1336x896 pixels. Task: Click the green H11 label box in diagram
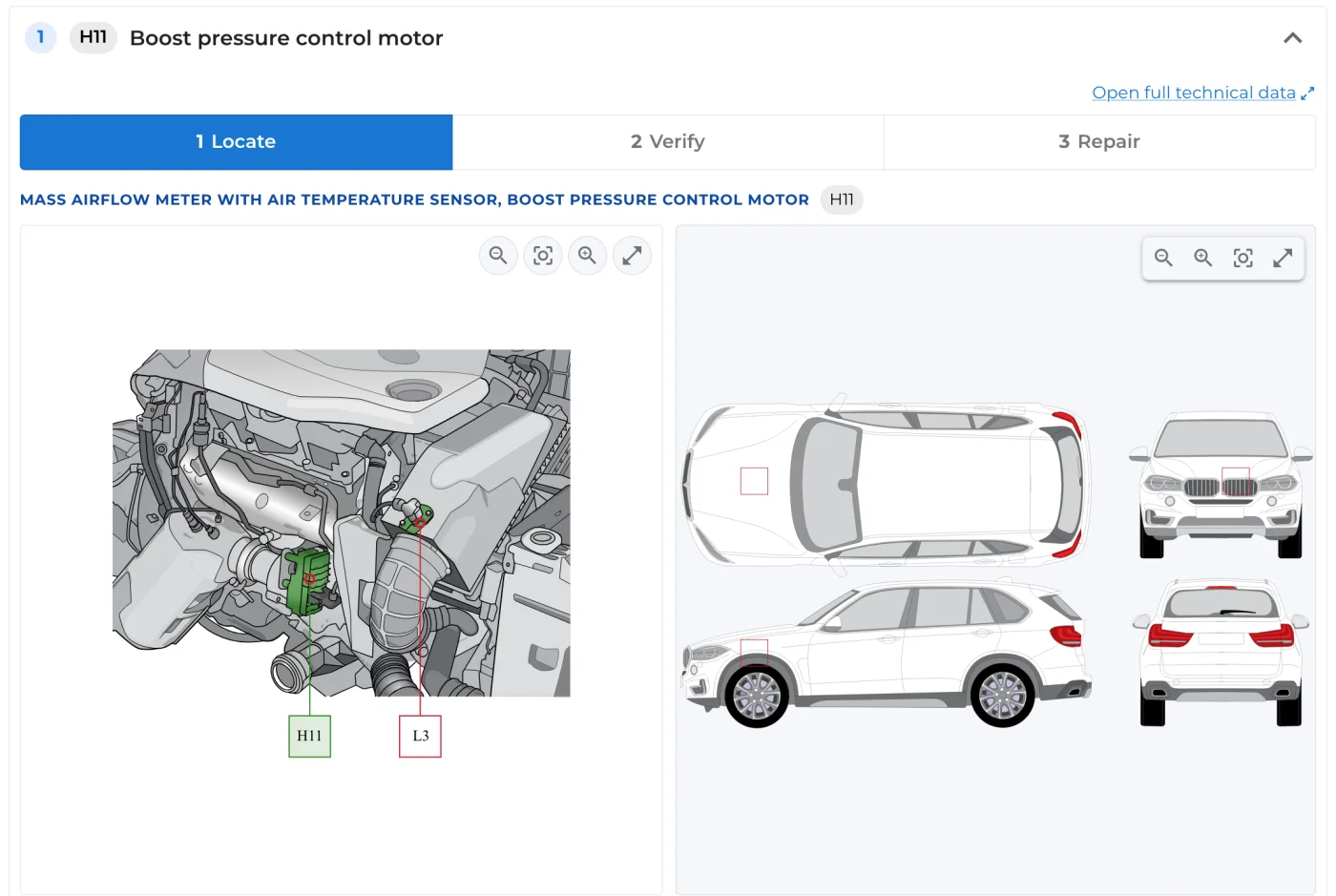pos(310,736)
